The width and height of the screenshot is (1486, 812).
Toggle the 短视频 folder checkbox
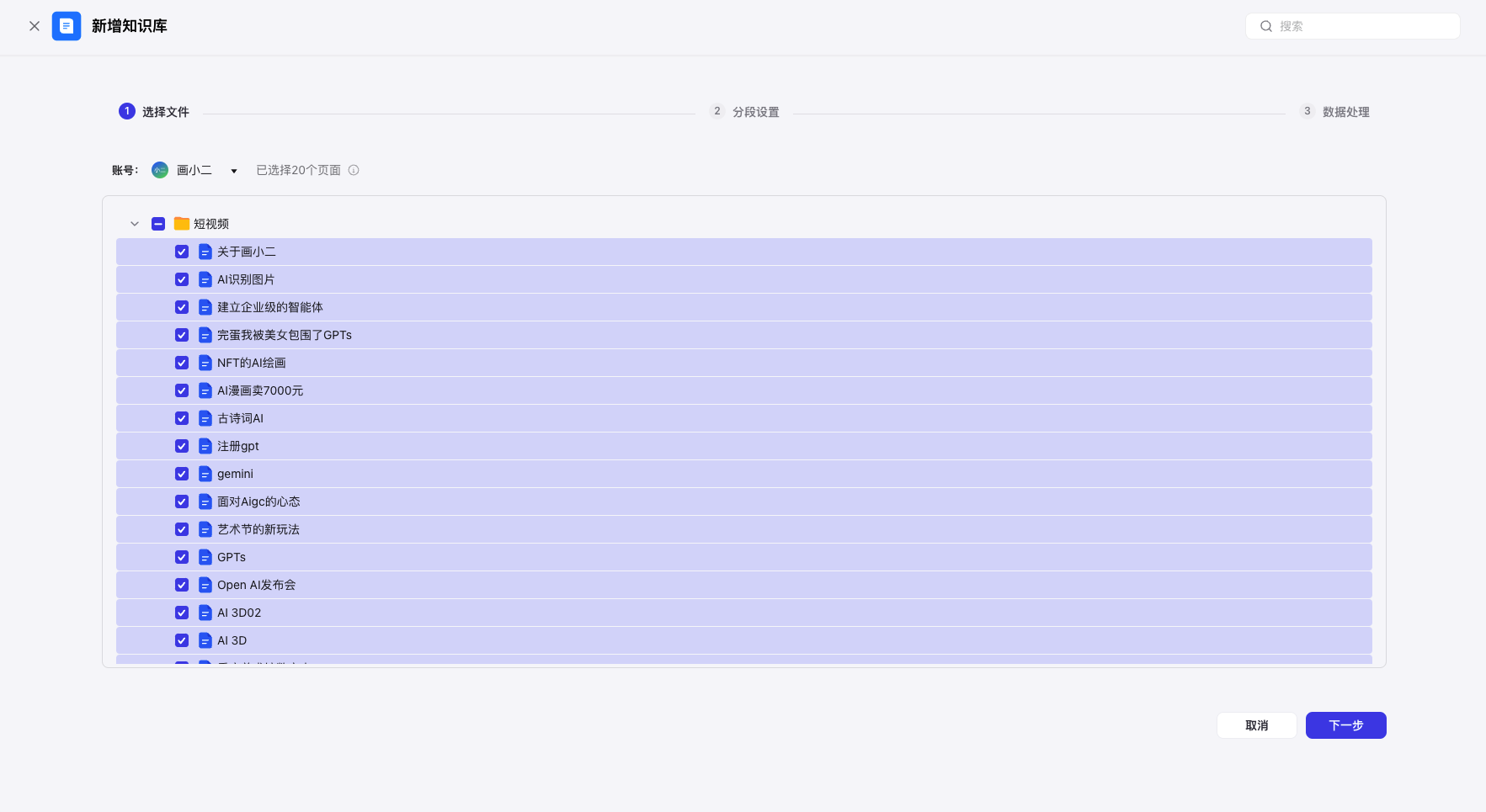click(x=158, y=224)
